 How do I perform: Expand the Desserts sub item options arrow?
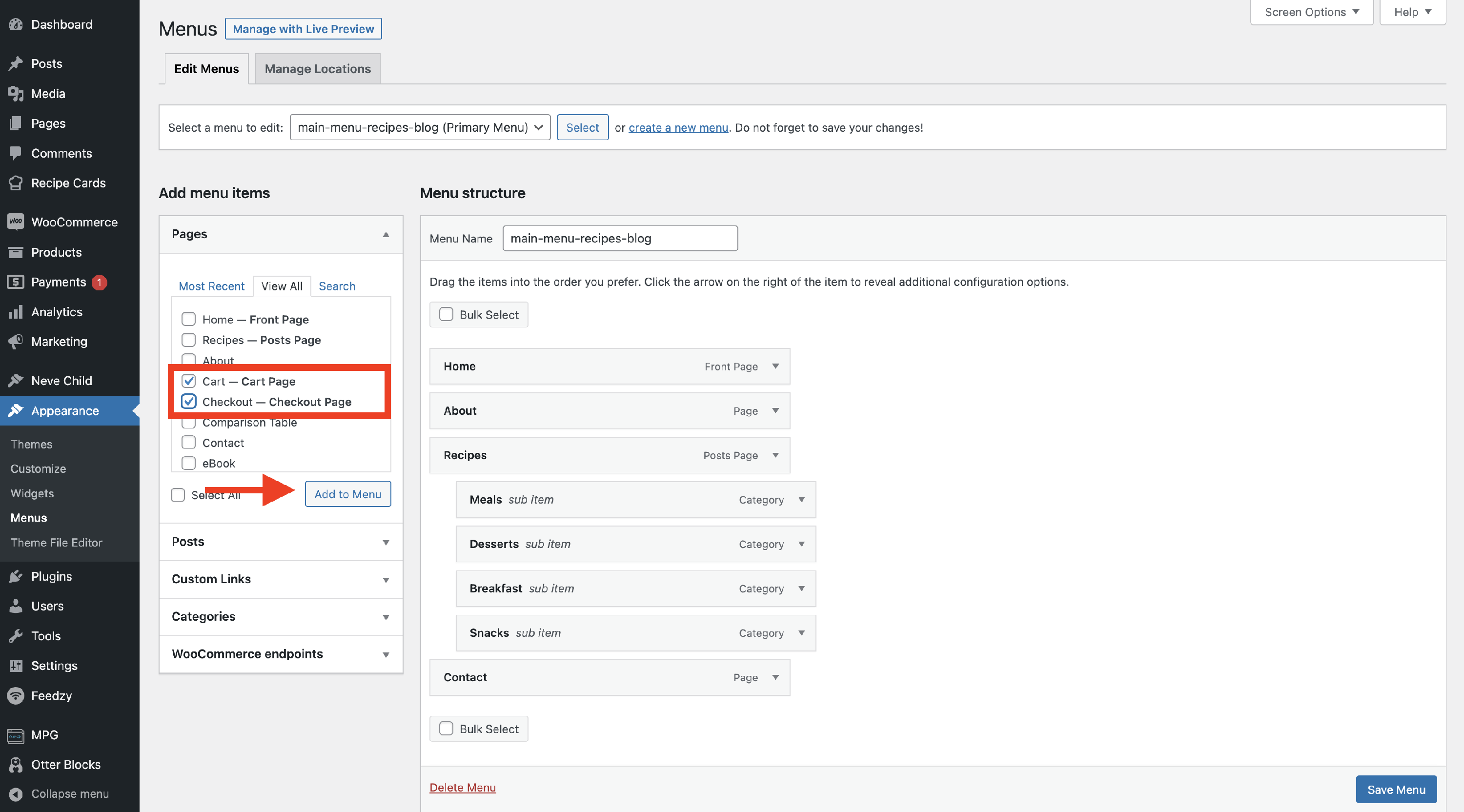(x=801, y=544)
